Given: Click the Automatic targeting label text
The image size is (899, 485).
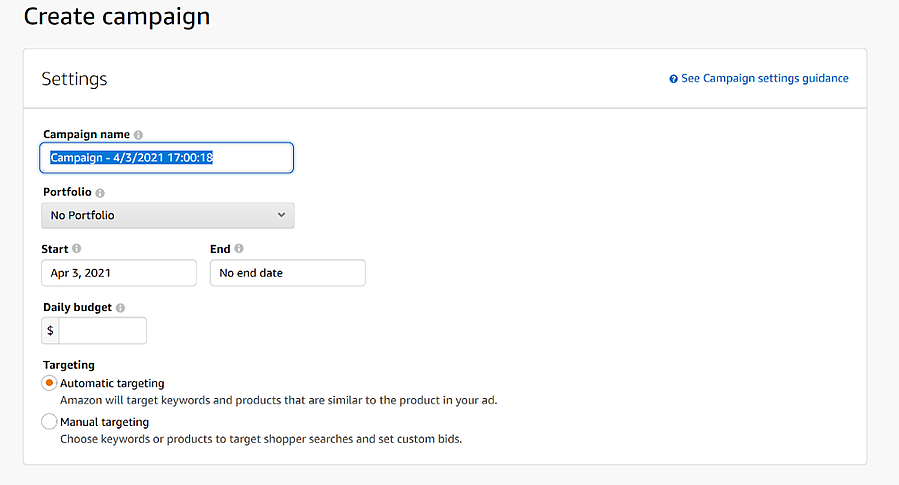Looking at the screenshot, I should click(112, 383).
